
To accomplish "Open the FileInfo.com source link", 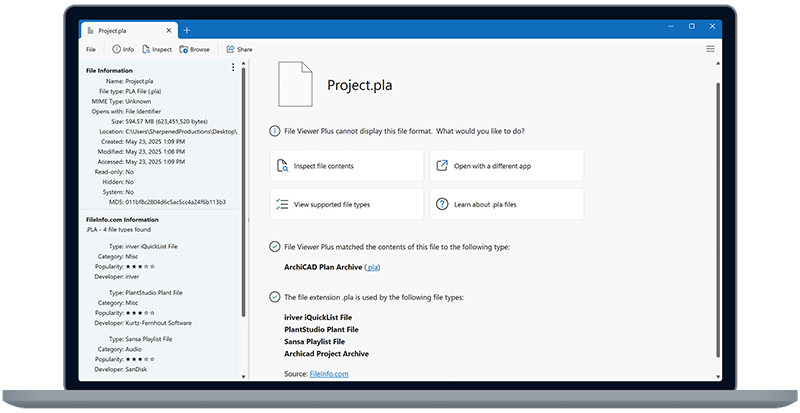I will pyautogui.click(x=329, y=374).
